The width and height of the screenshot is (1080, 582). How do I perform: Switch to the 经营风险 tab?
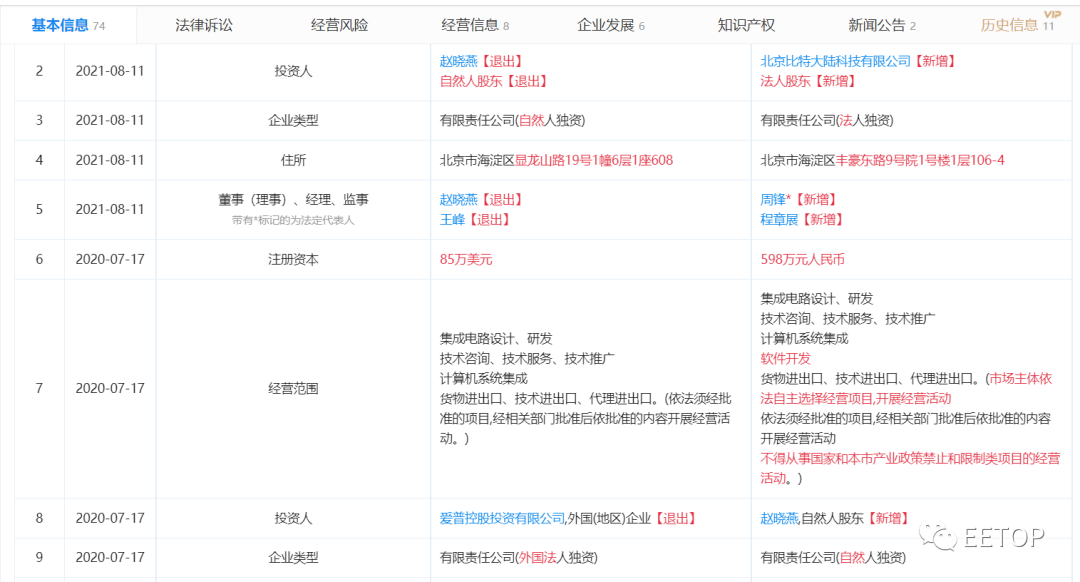click(x=340, y=25)
